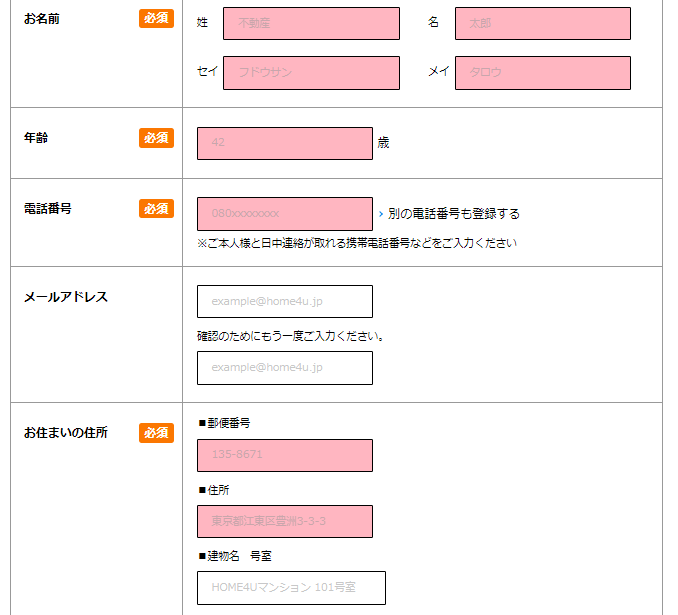678x615 pixels.
Task: Focus the メイ katakana given name field
Action: pyautogui.click(x=542, y=73)
